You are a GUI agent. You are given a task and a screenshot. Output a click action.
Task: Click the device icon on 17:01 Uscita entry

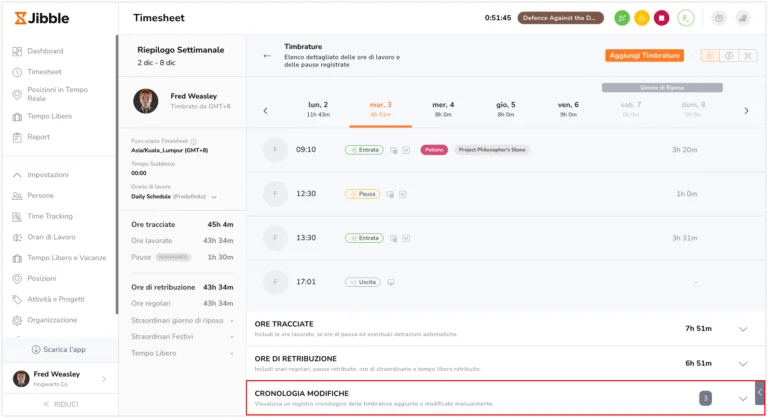click(x=391, y=282)
